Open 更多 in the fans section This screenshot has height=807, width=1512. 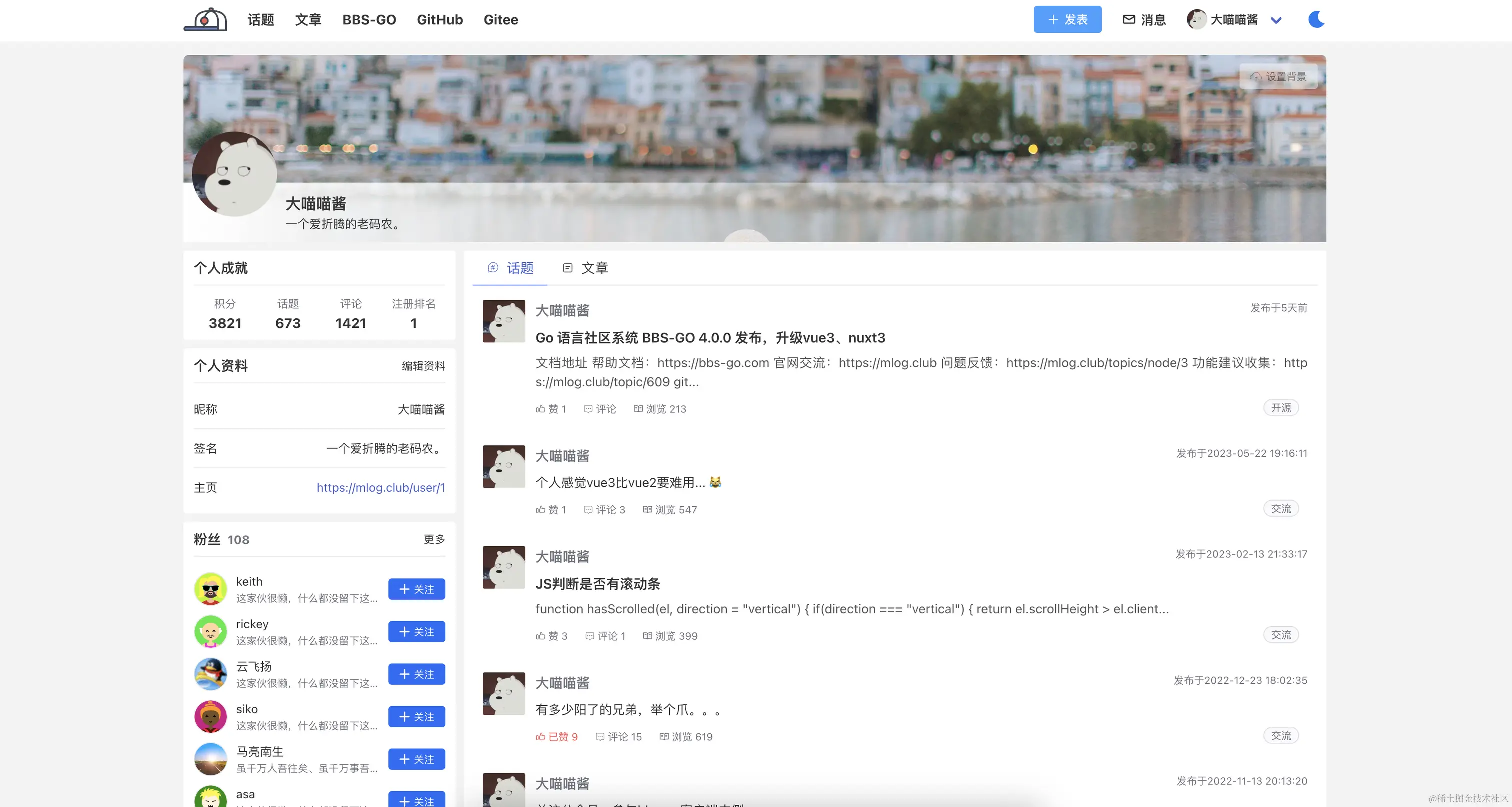(434, 539)
